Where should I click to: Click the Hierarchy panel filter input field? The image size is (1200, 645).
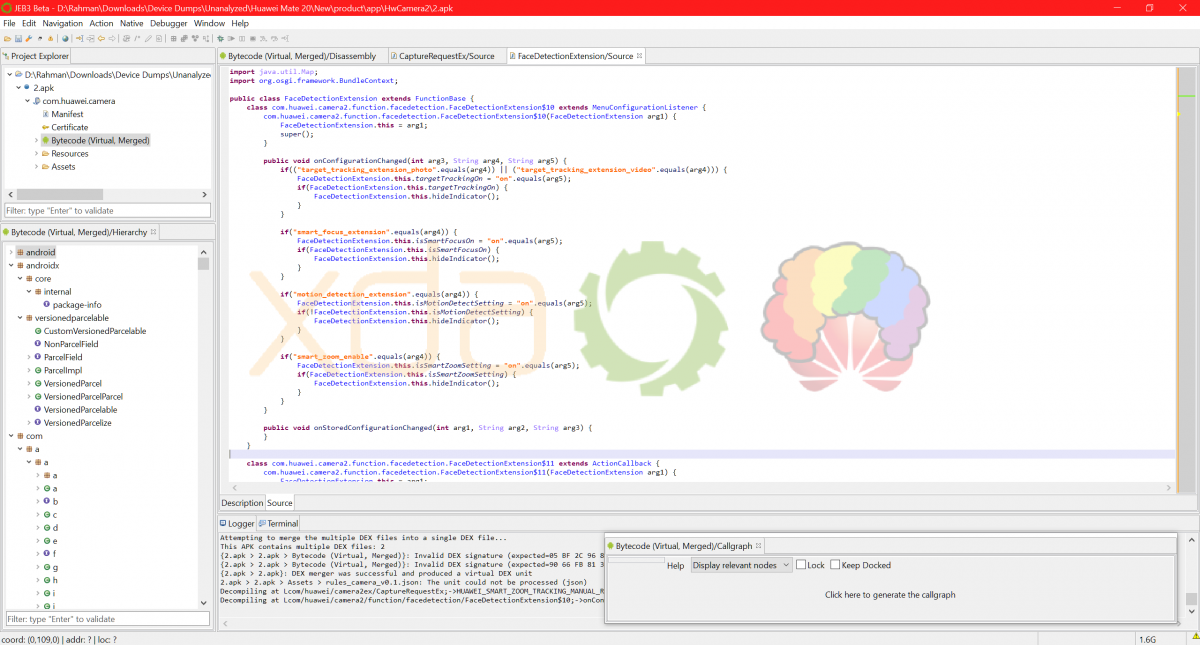107,619
